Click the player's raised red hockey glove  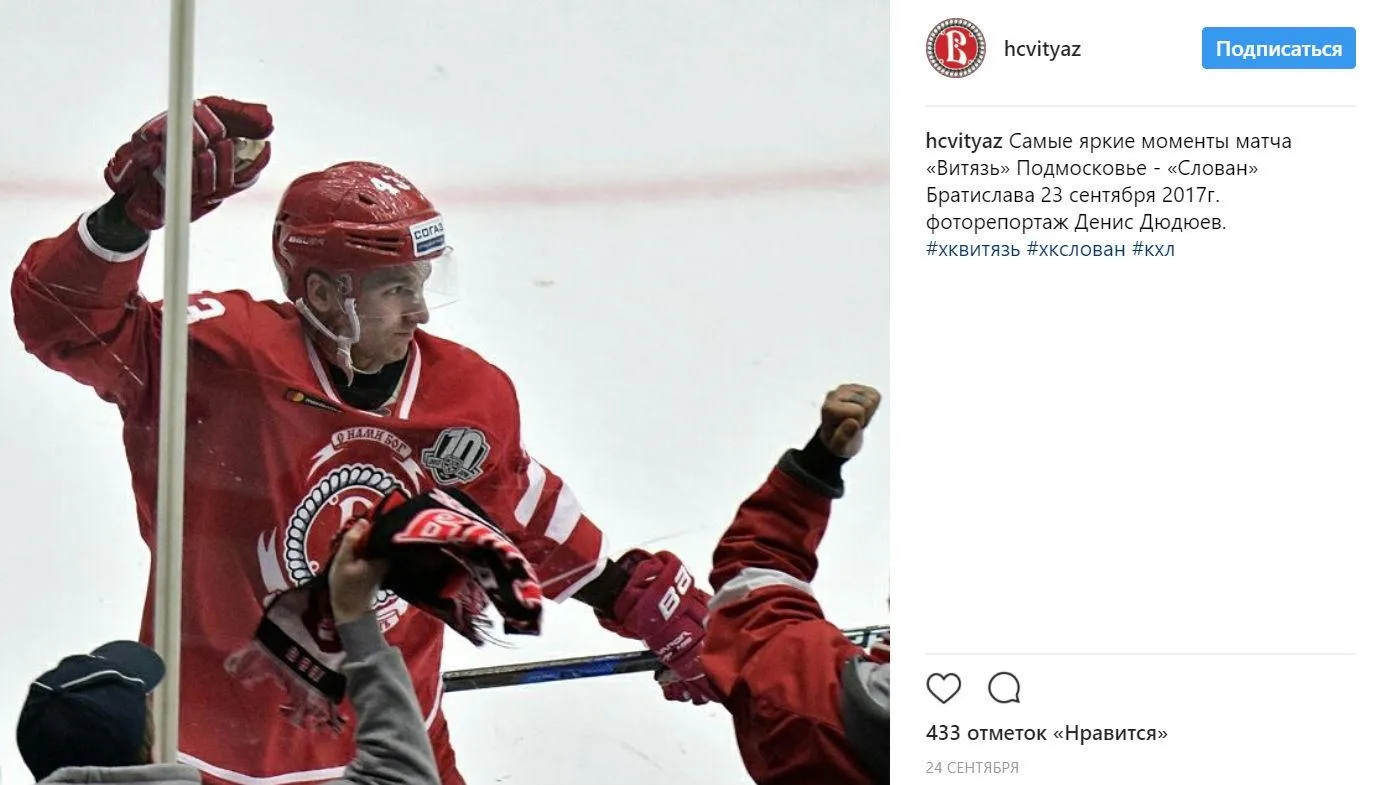[x=190, y=160]
